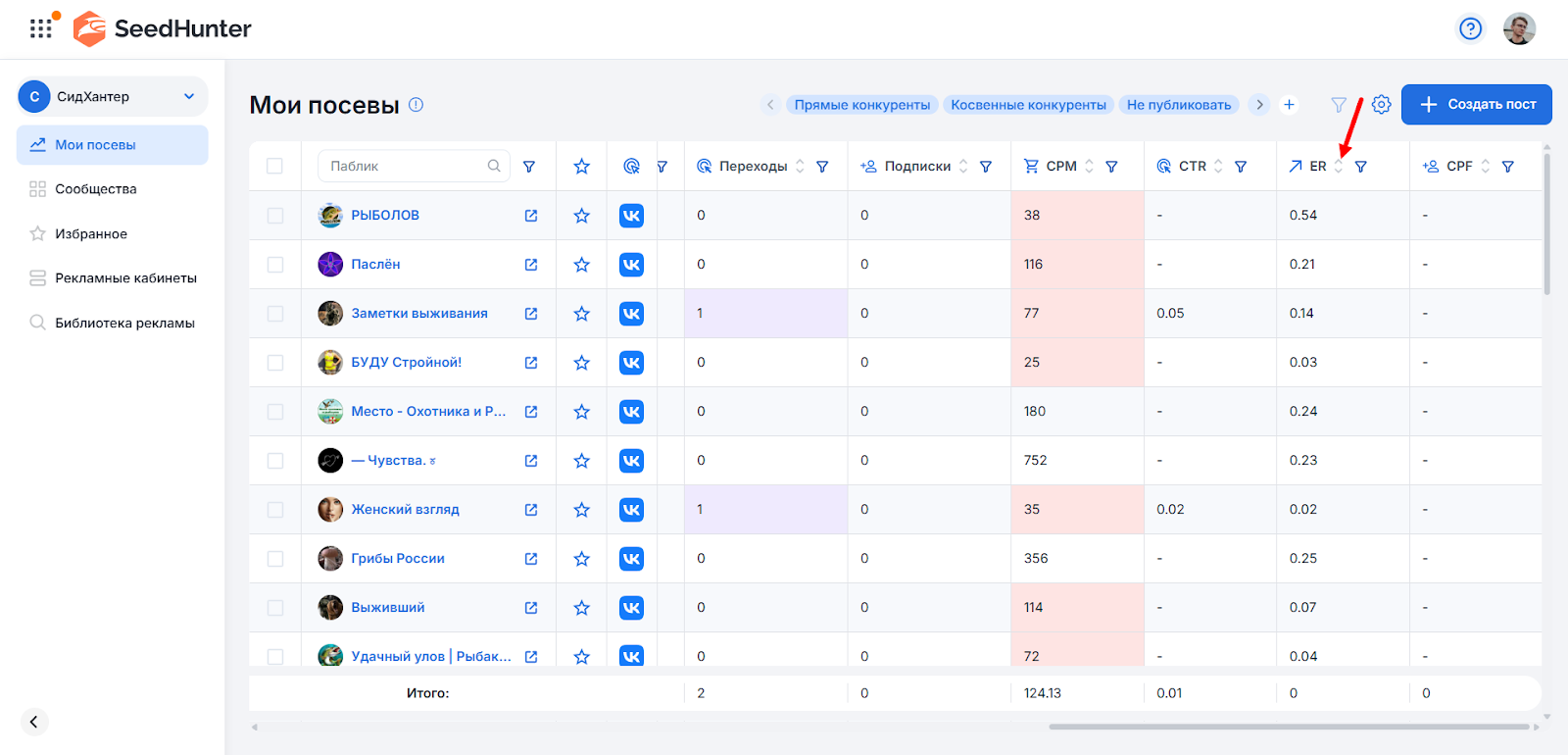Toggle the select-all header checkbox

click(275, 167)
